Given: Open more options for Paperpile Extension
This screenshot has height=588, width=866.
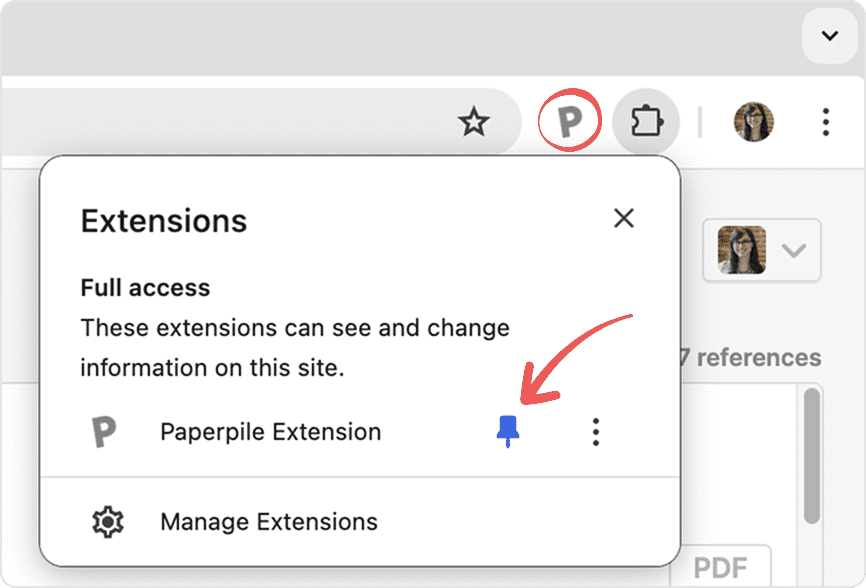Looking at the screenshot, I should 596,432.
